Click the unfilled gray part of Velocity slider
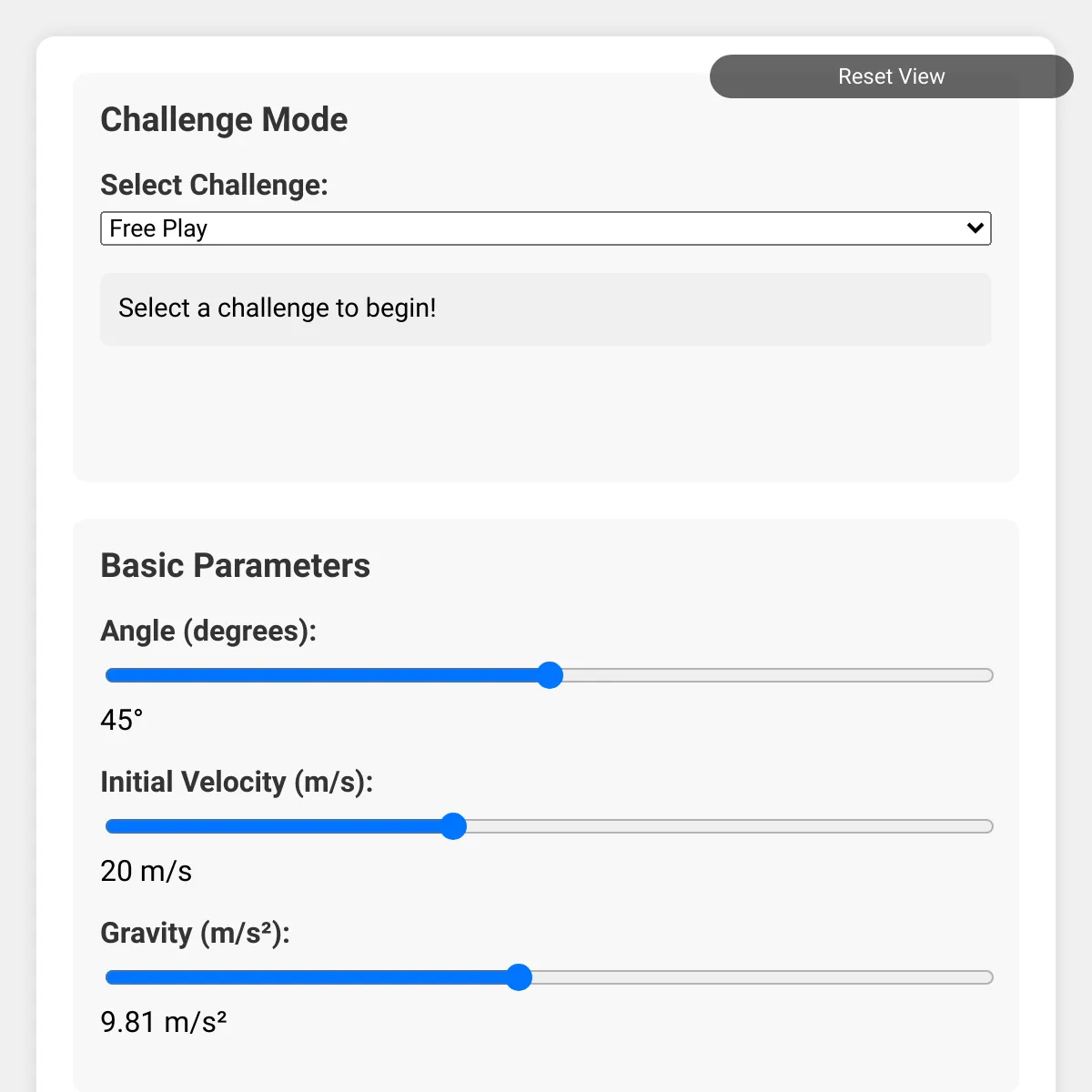The width and height of the screenshot is (1092, 1092). coord(728,826)
